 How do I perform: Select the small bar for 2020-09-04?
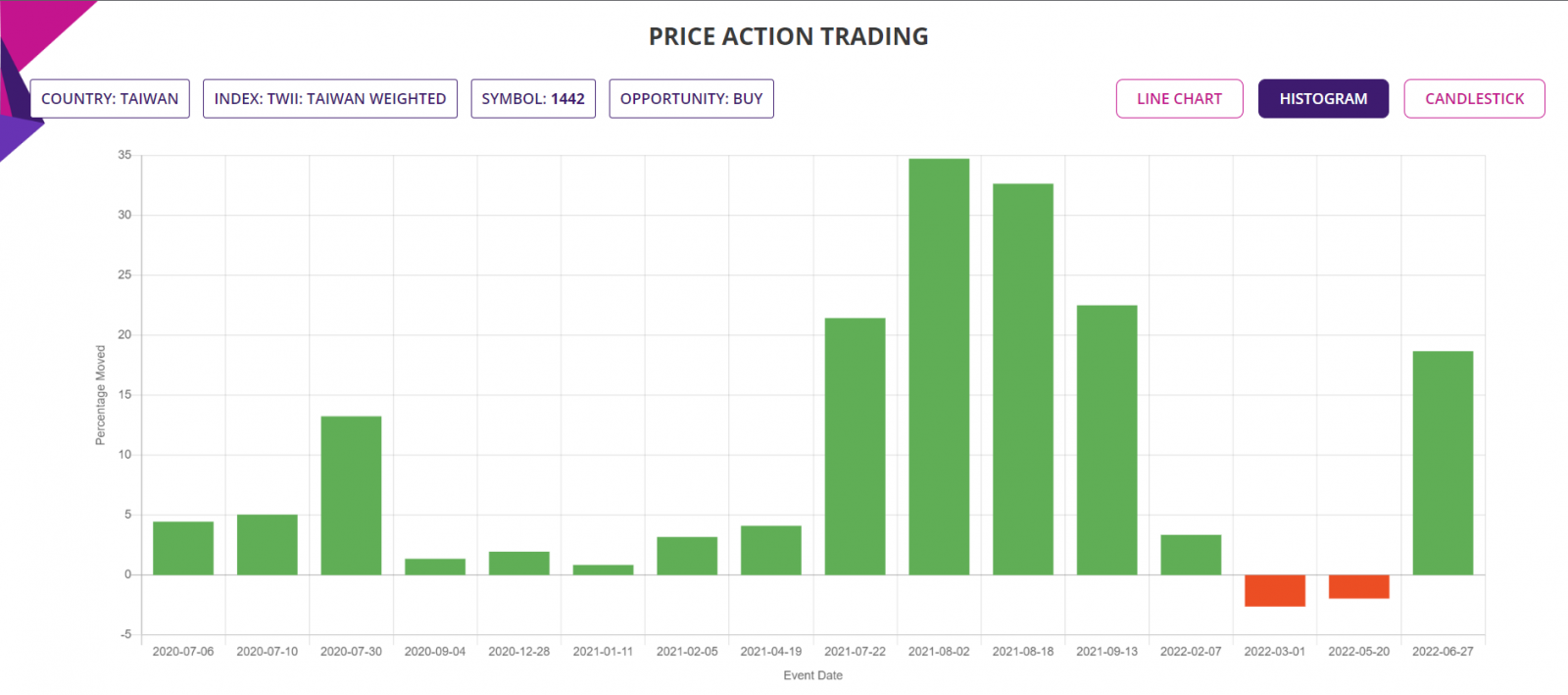pos(435,567)
